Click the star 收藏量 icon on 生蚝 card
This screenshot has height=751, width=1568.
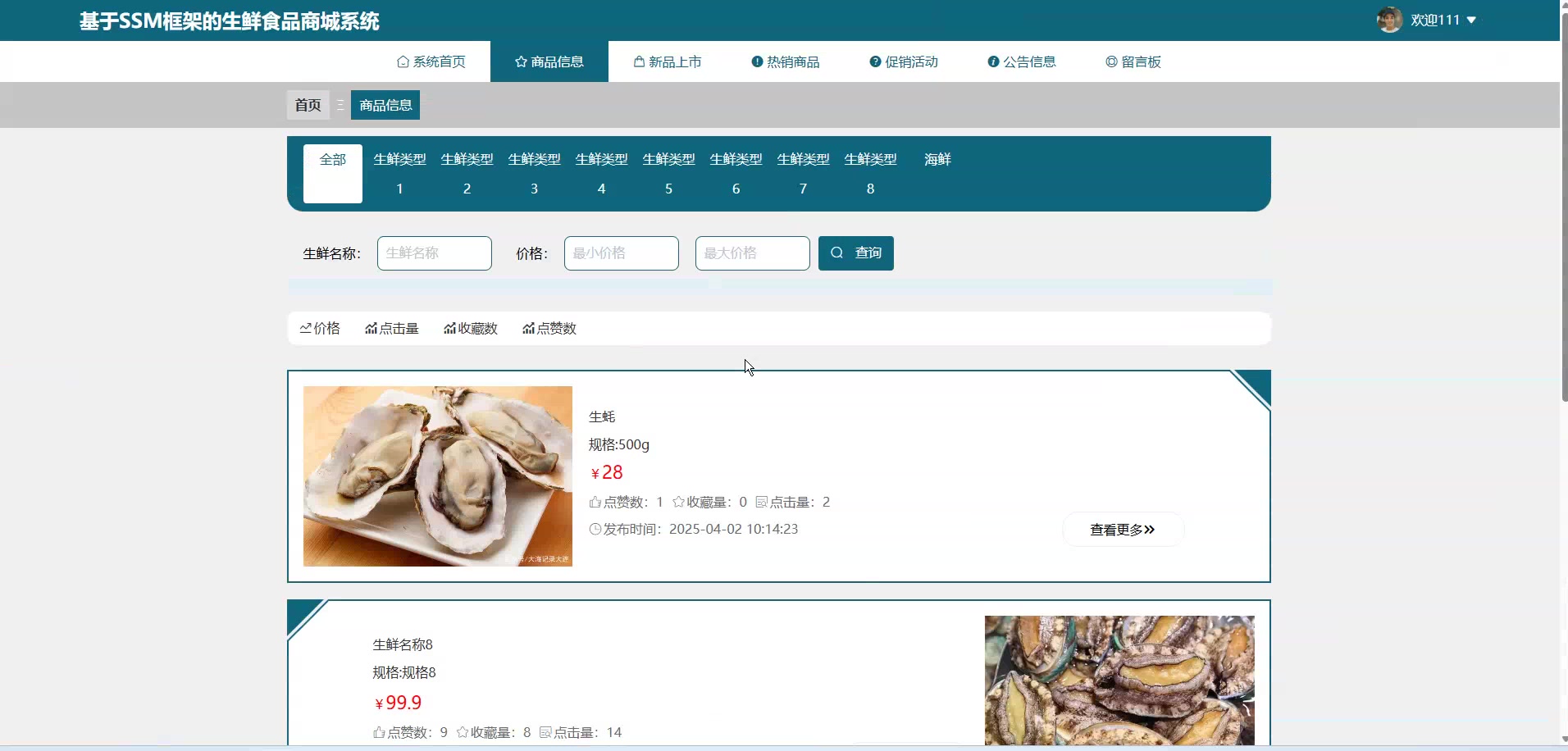(678, 502)
